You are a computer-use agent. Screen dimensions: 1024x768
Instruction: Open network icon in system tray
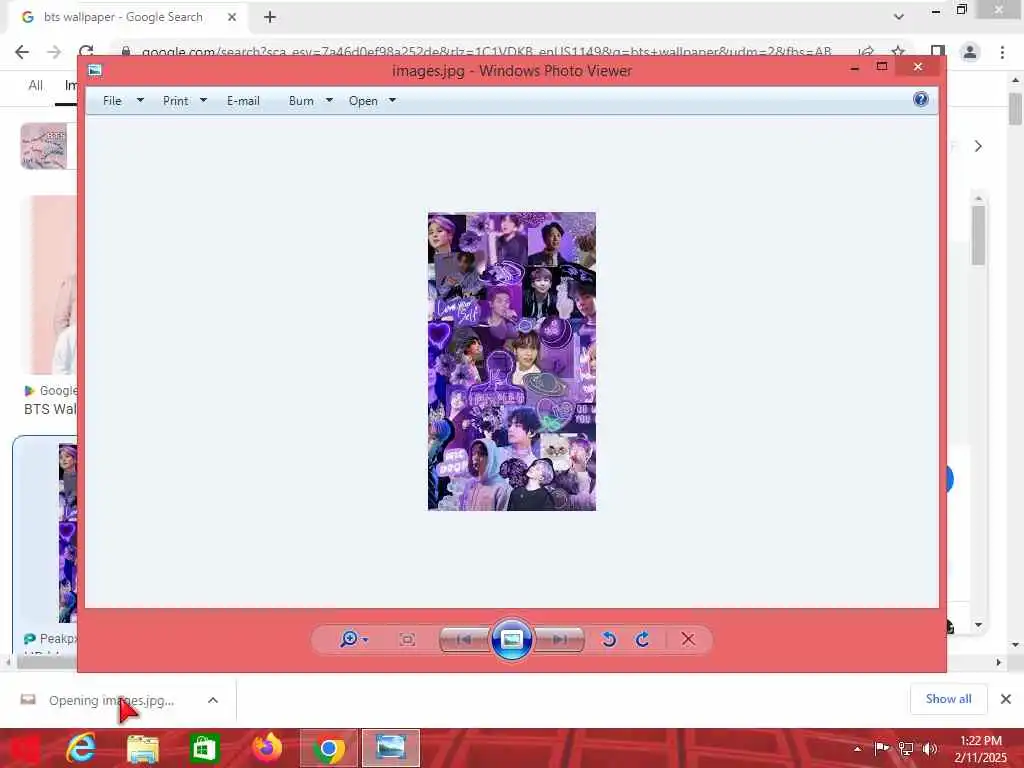(906, 749)
